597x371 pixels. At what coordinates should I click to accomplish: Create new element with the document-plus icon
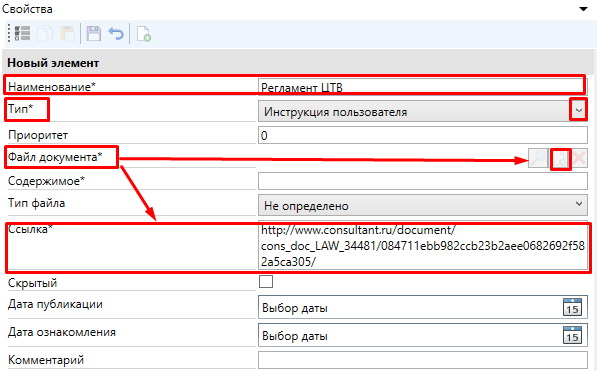click(144, 34)
